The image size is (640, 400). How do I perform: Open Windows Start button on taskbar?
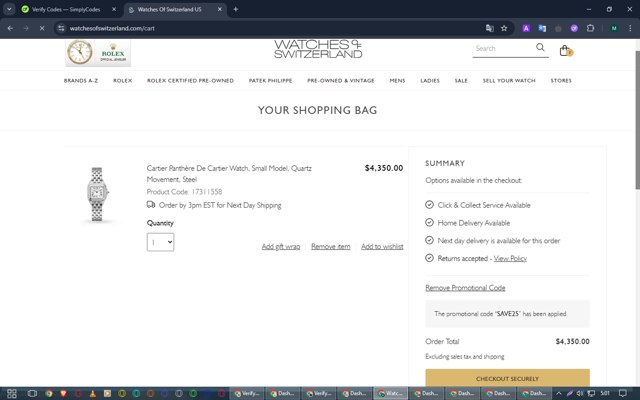coord(11,393)
